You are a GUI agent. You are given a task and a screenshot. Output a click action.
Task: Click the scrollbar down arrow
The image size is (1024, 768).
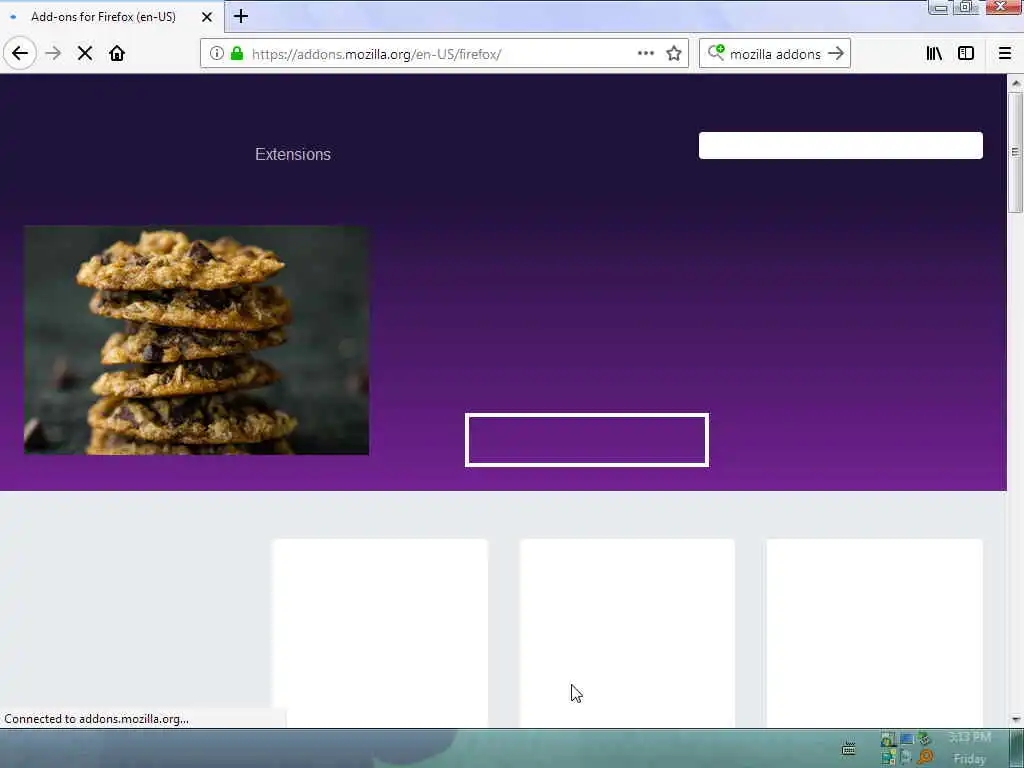pyautogui.click(x=1016, y=720)
